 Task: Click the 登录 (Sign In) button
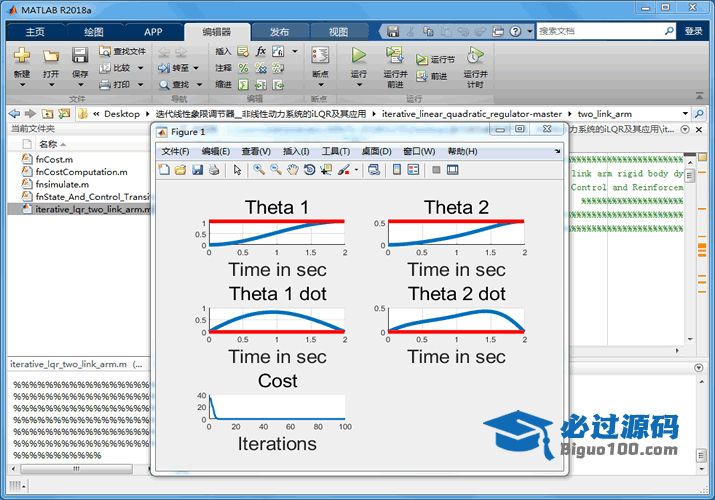693,31
